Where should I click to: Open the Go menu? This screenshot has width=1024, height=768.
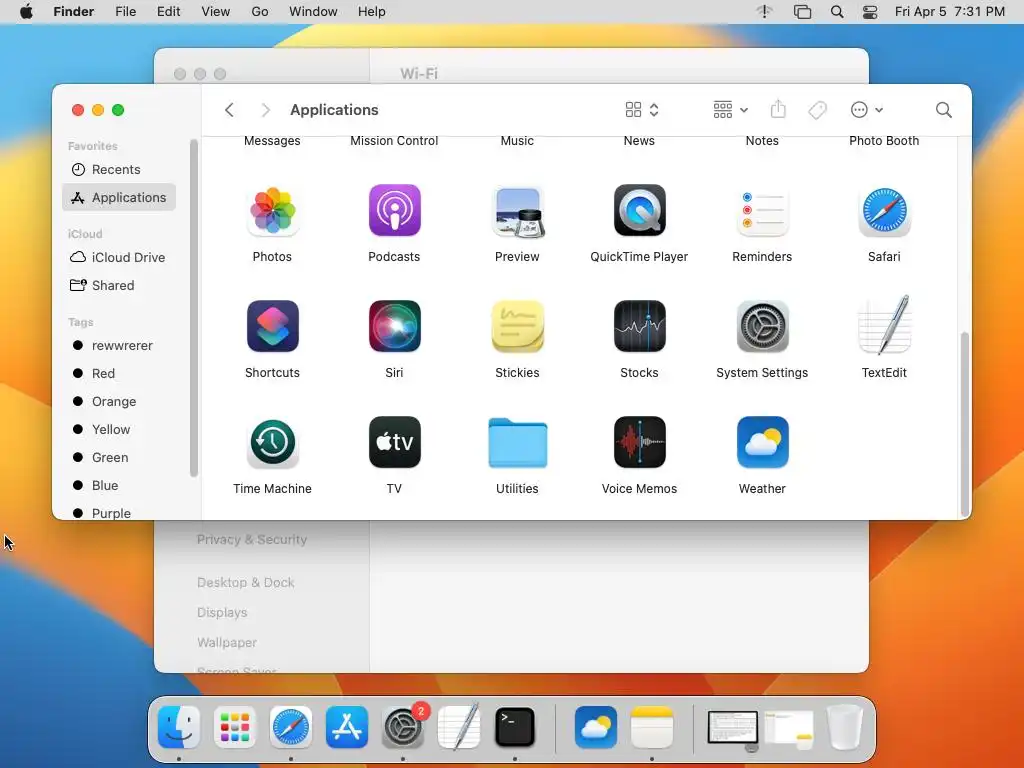click(260, 12)
